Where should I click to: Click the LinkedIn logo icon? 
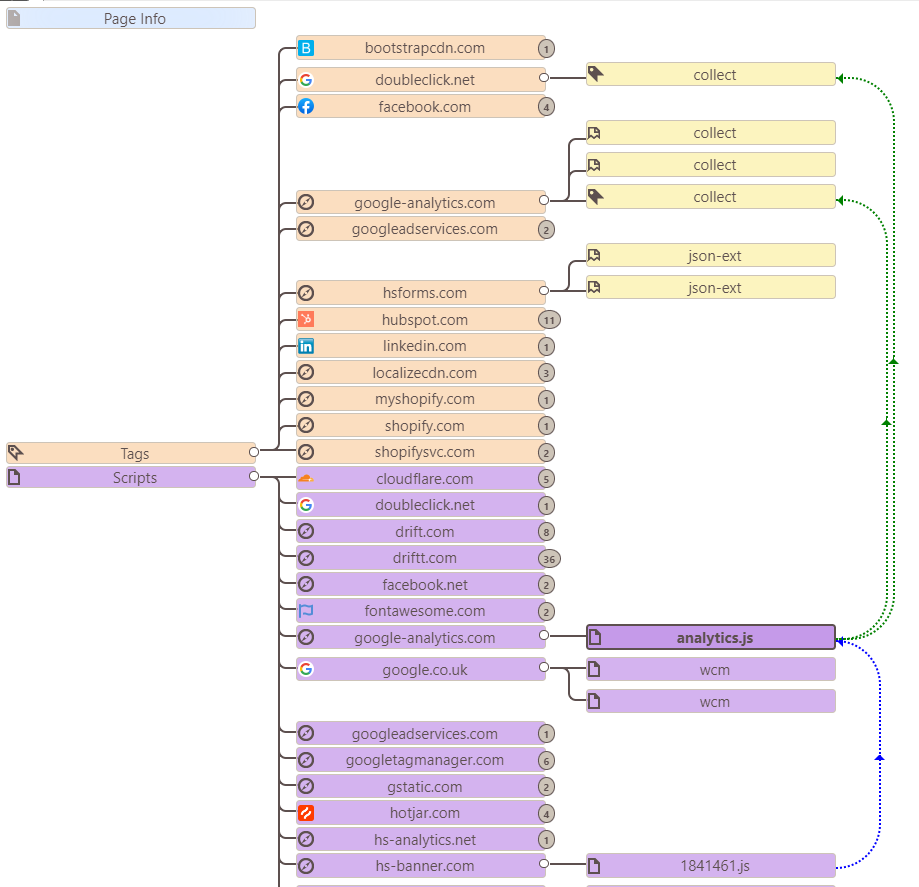[x=306, y=346]
